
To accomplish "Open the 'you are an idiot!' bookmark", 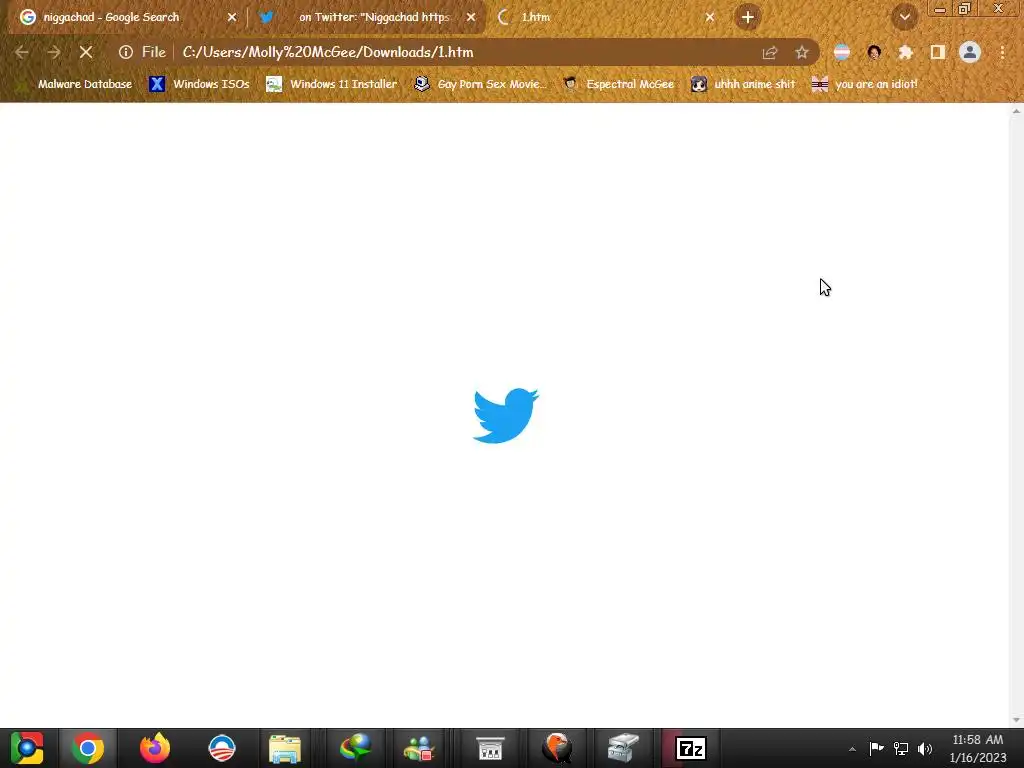I will tap(865, 84).
